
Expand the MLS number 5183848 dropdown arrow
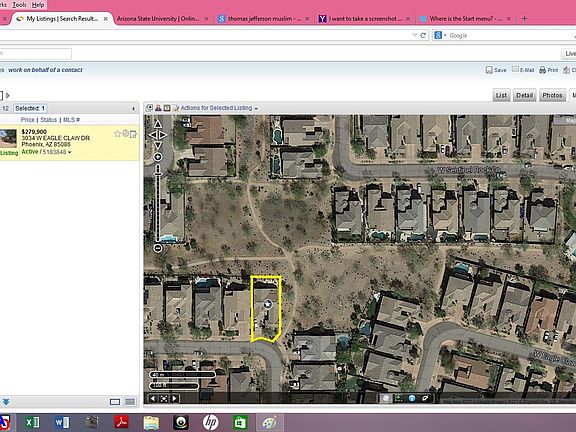click(69, 152)
